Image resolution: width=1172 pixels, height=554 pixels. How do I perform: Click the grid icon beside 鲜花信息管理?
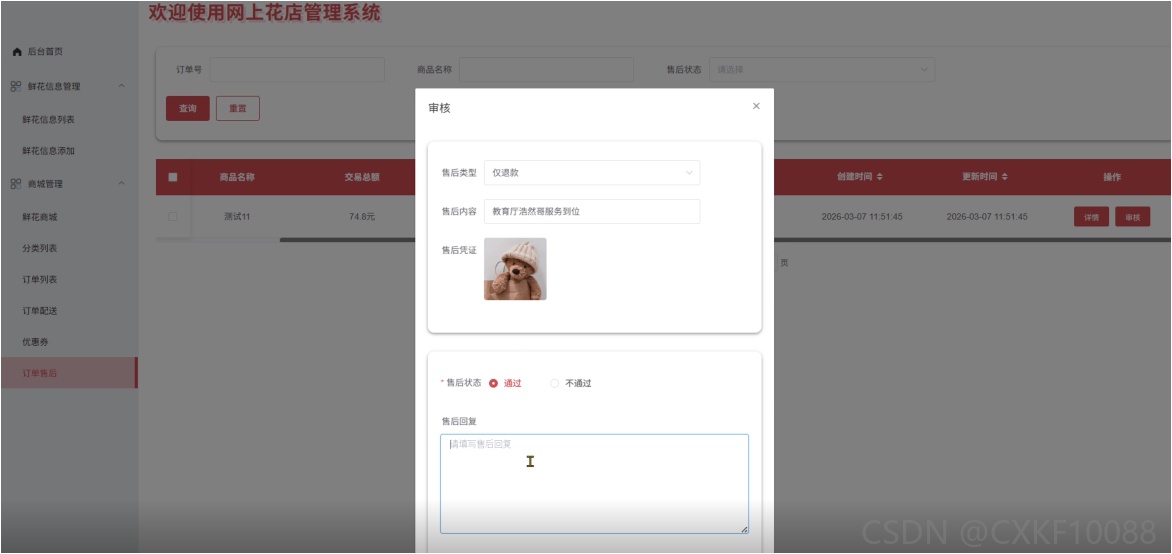coord(16,87)
